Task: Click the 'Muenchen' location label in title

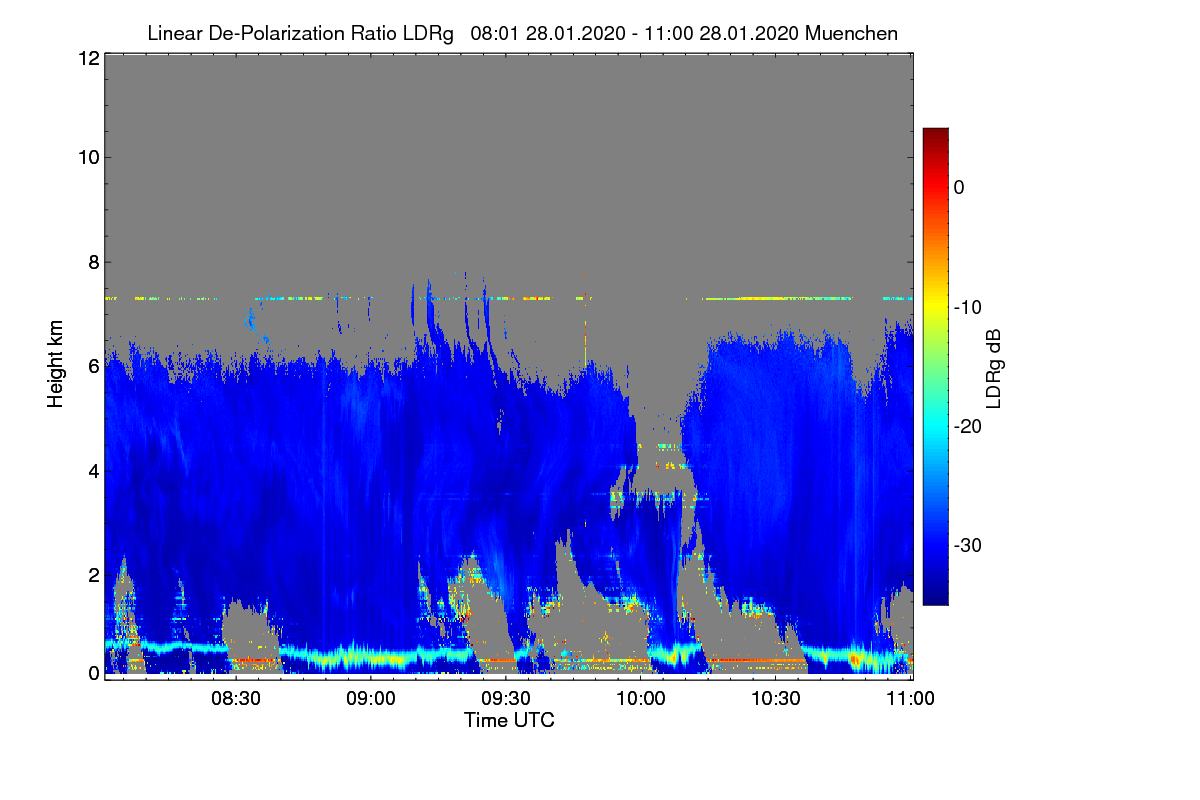Action: (x=851, y=34)
